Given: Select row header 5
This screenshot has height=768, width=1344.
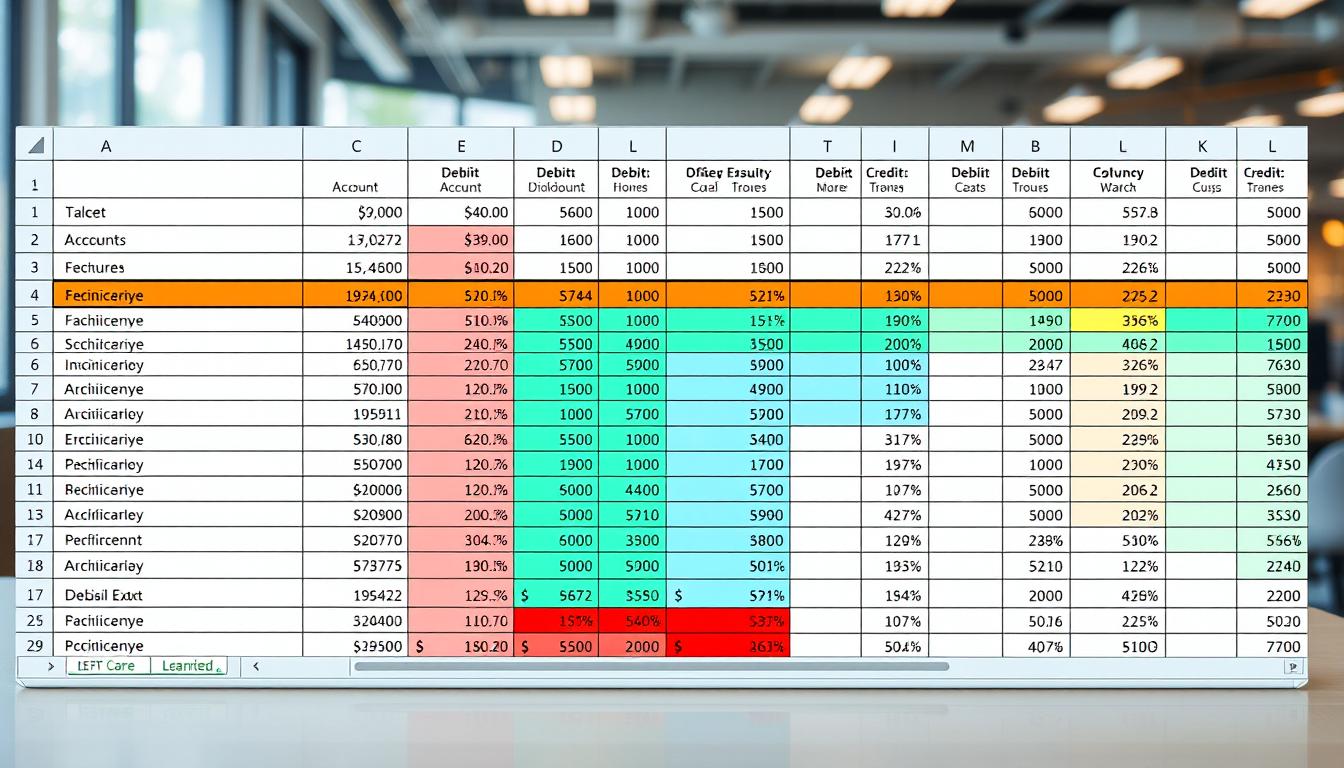Looking at the screenshot, I should click(35, 321).
